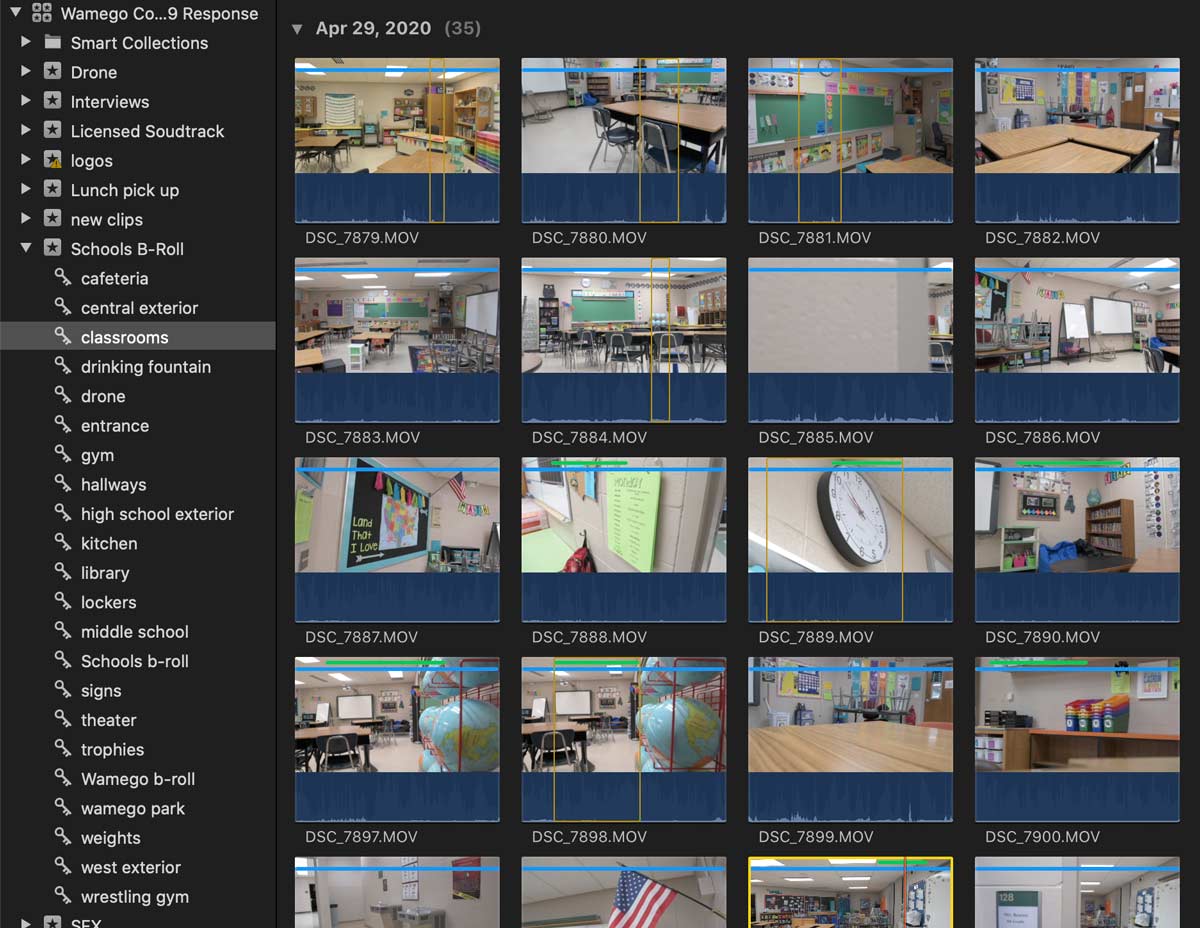Click the Wamego library icon
The width and height of the screenshot is (1200, 928).
click(x=42, y=14)
